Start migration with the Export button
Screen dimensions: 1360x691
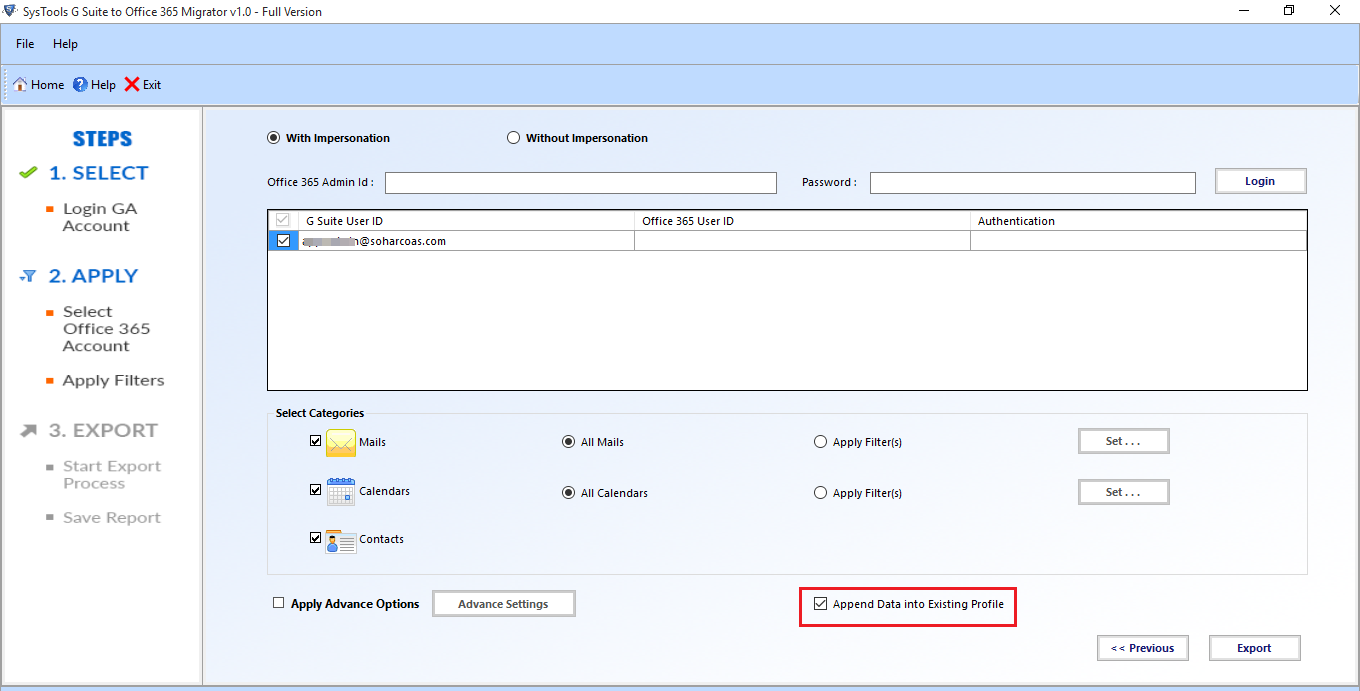[1254, 648]
